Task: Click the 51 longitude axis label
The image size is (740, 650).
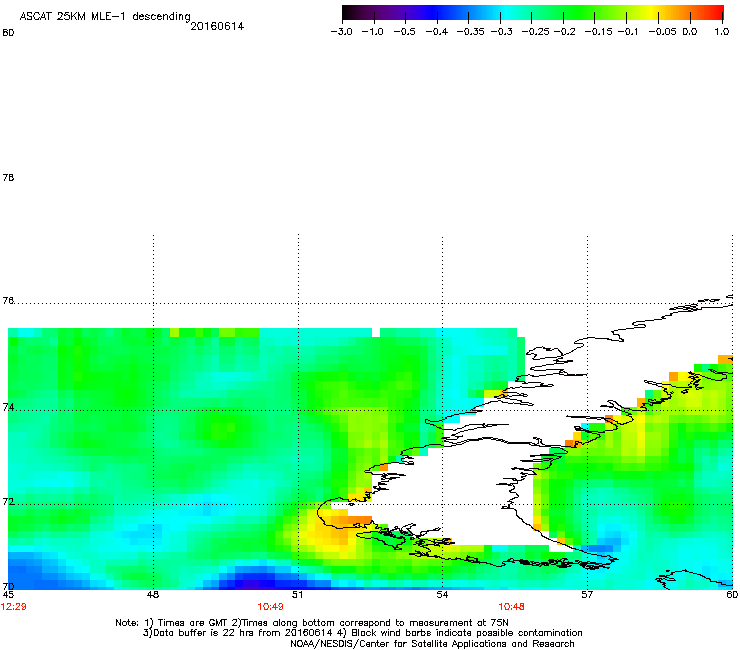Action: pos(297,595)
